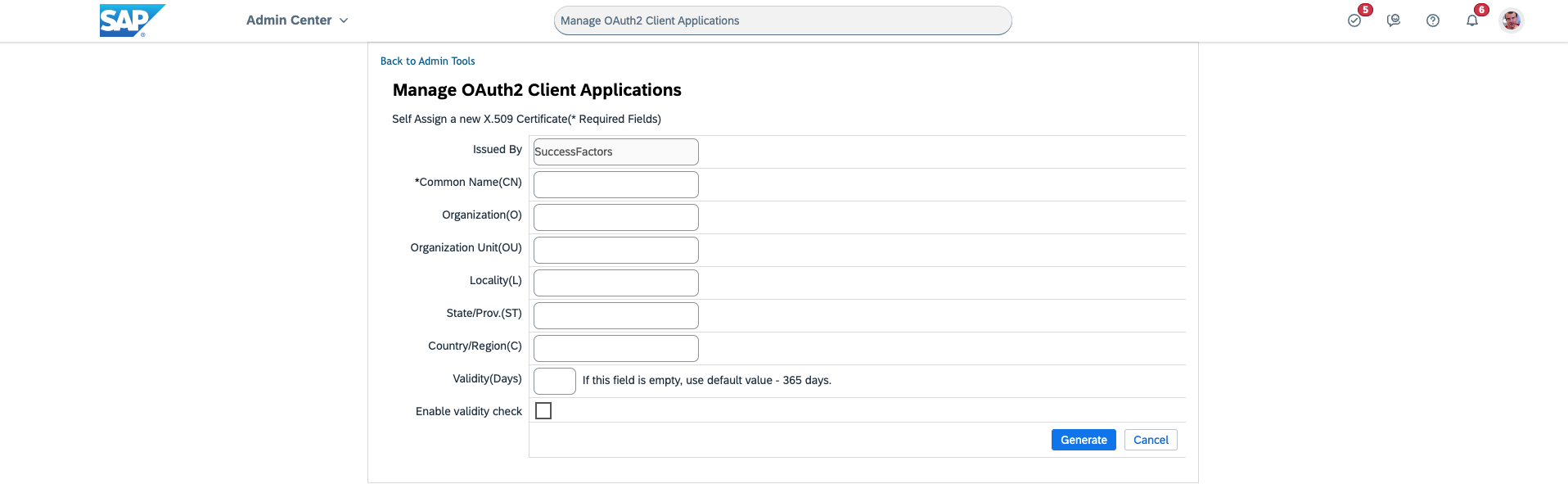Image resolution: width=1568 pixels, height=484 pixels.
Task: Focus the Common Name(CN) input field
Action: point(615,184)
